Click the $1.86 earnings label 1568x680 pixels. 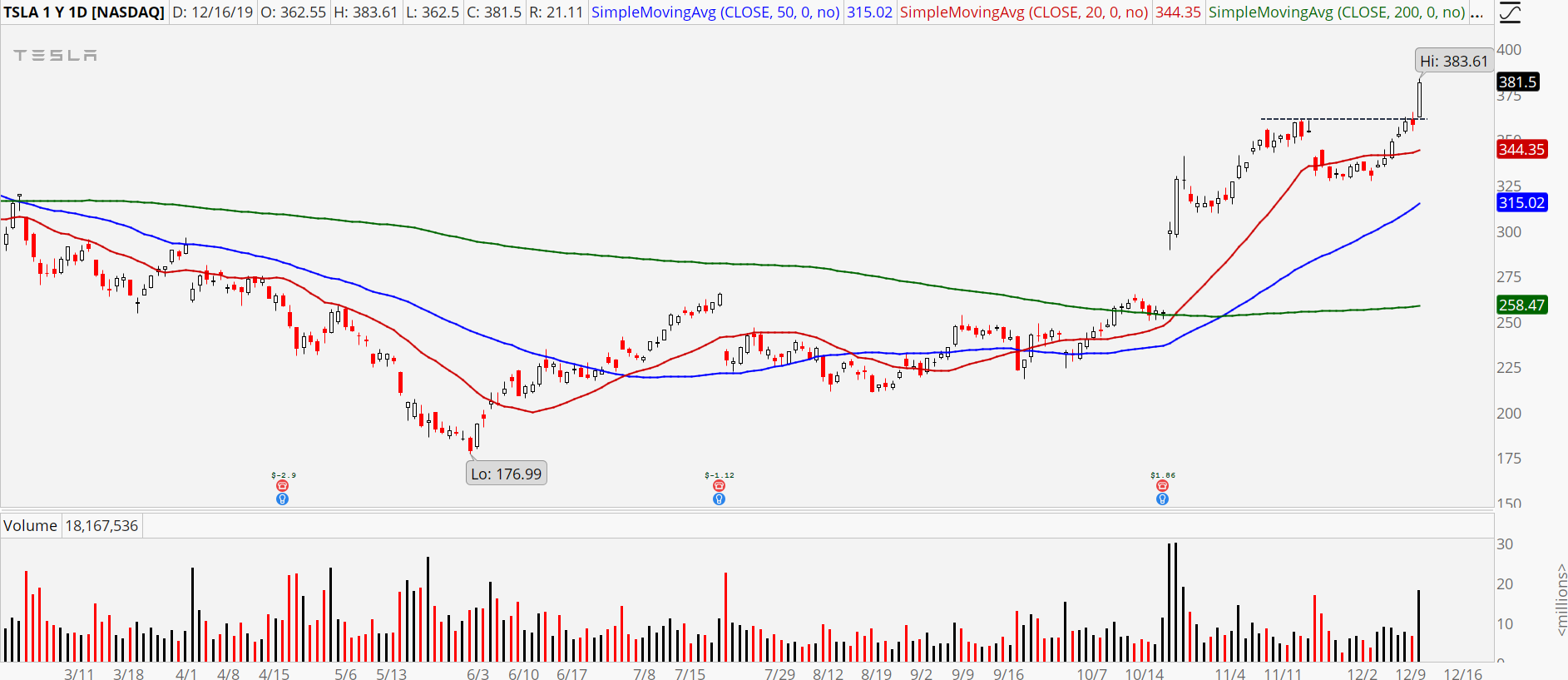[1163, 475]
